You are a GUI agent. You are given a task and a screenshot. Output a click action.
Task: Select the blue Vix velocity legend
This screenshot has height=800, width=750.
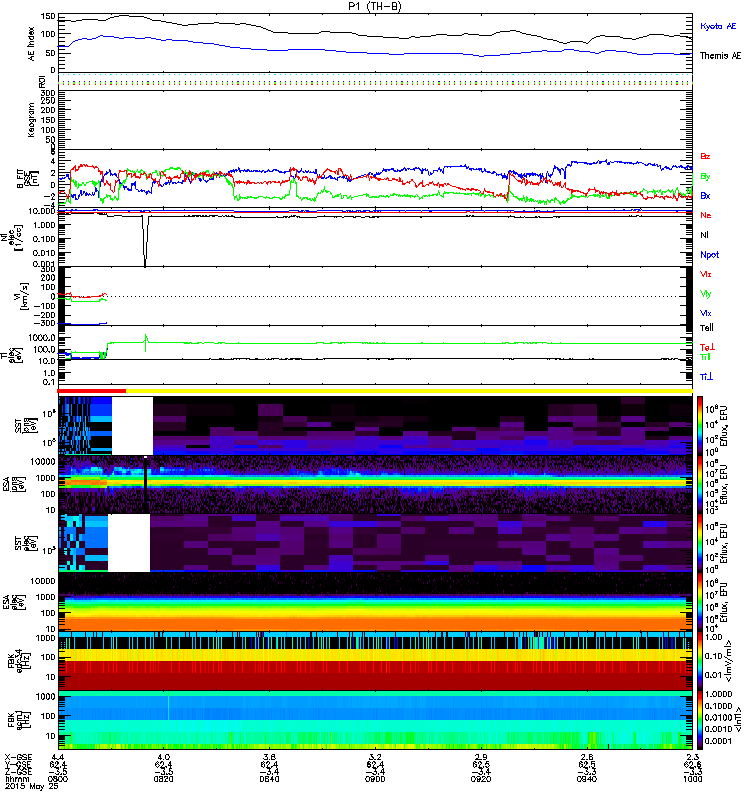(706, 313)
